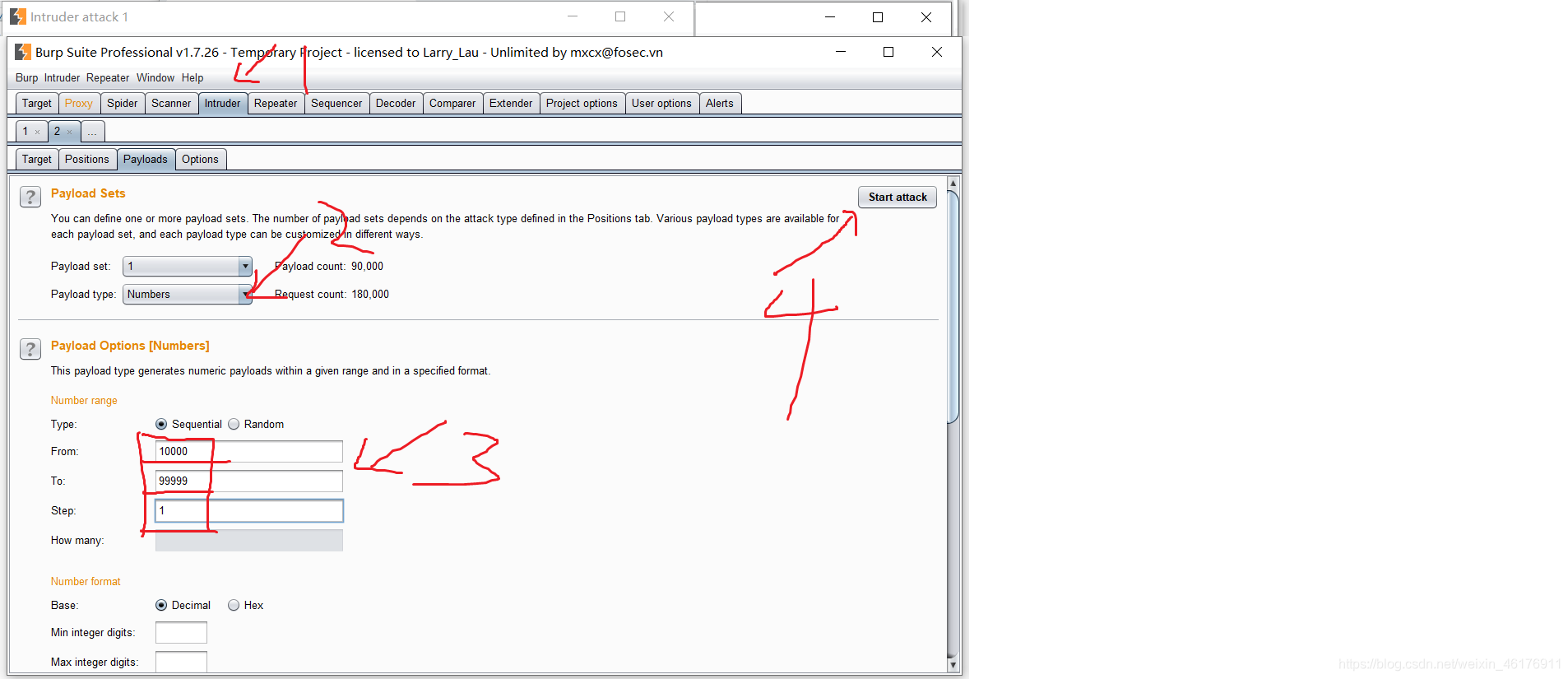
Task: Select Decimal number base
Action: (x=161, y=605)
